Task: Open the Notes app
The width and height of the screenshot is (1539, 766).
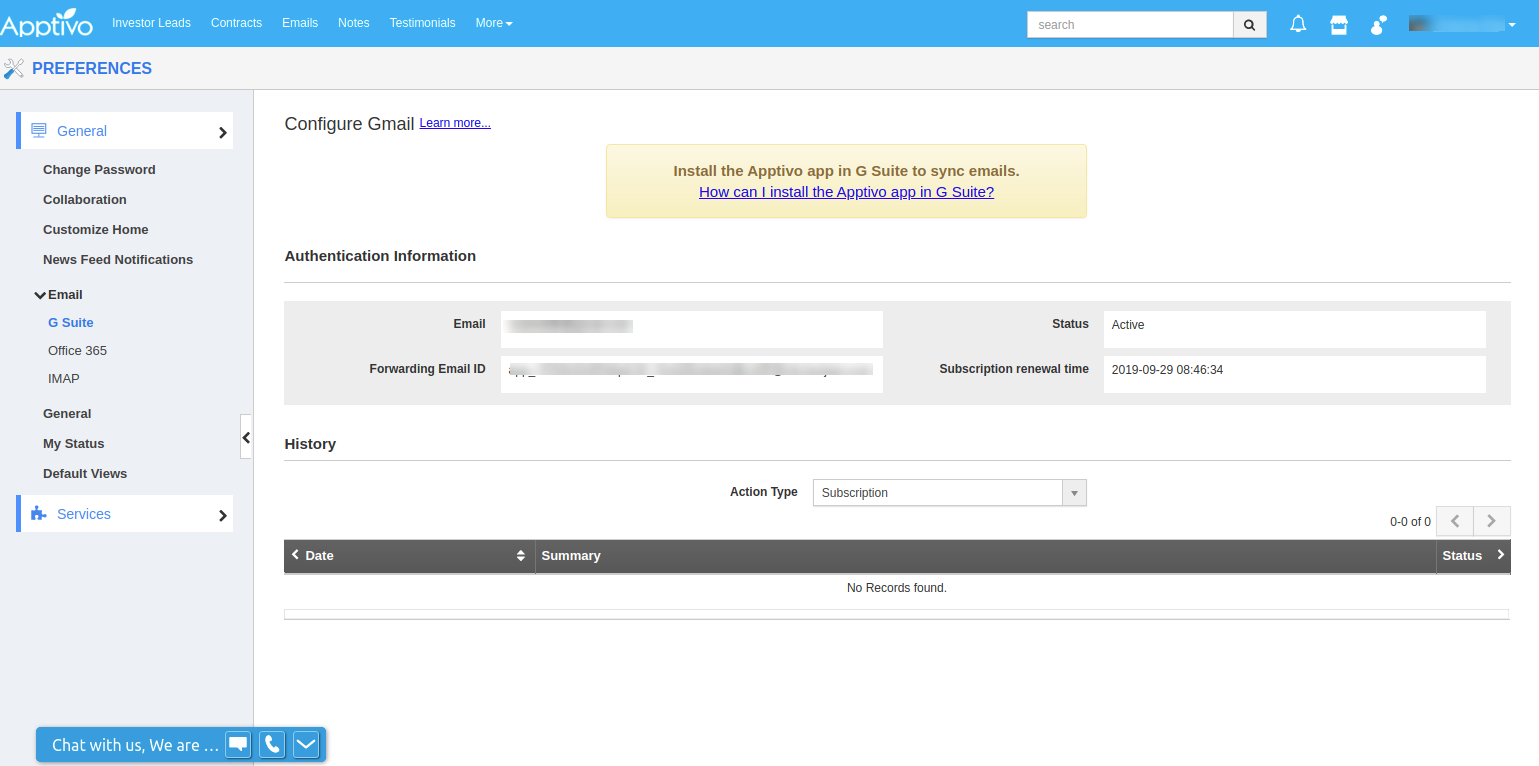Action: [x=353, y=23]
